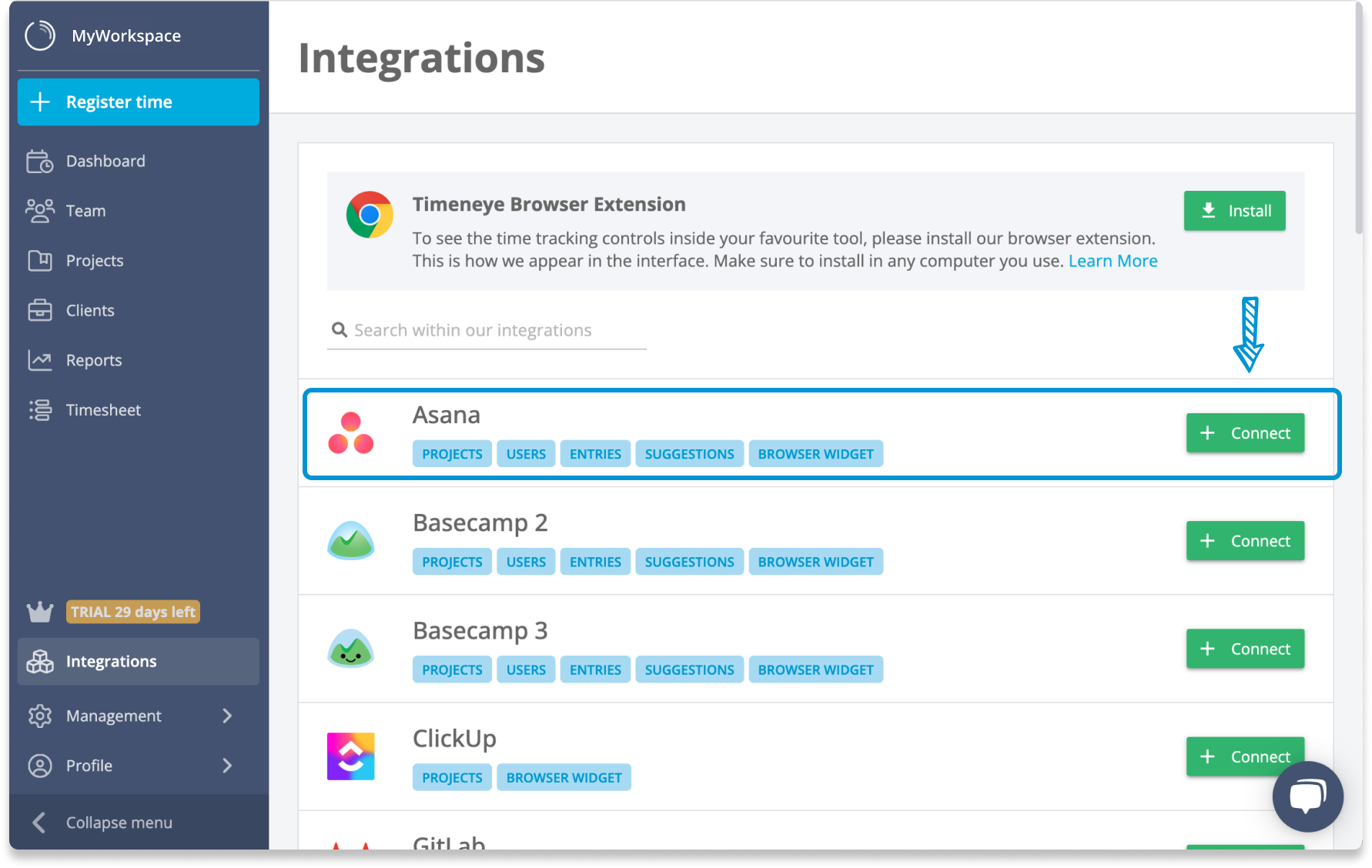Connect the Basecamp 2 integration
The width and height of the screenshot is (1372, 868).
1245,541
